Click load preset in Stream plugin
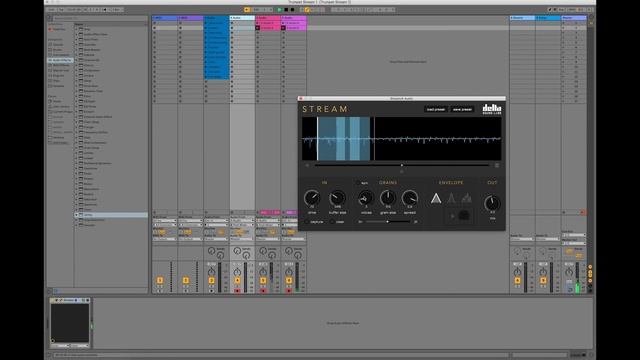 pyautogui.click(x=436, y=109)
